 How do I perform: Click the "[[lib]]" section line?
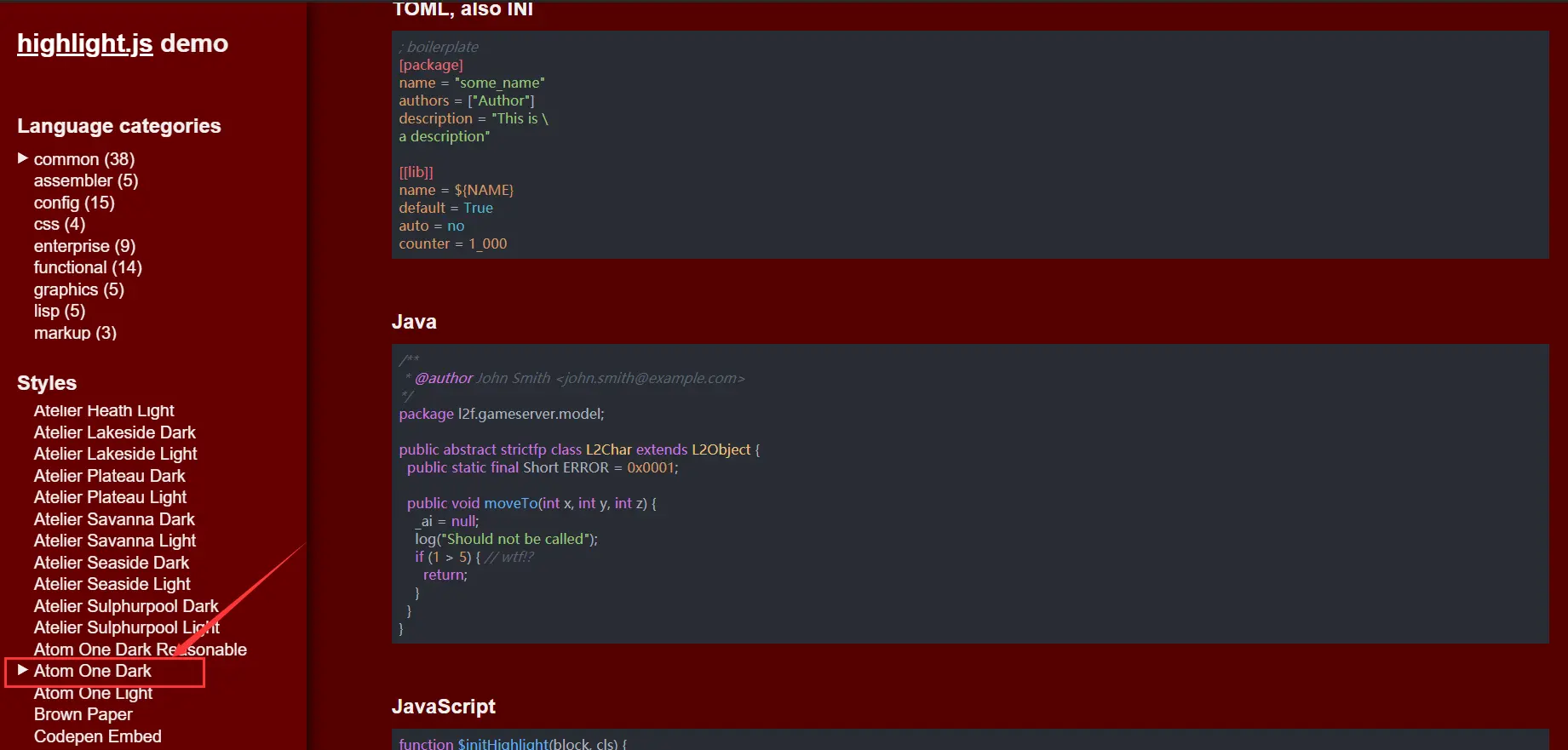pyautogui.click(x=416, y=172)
